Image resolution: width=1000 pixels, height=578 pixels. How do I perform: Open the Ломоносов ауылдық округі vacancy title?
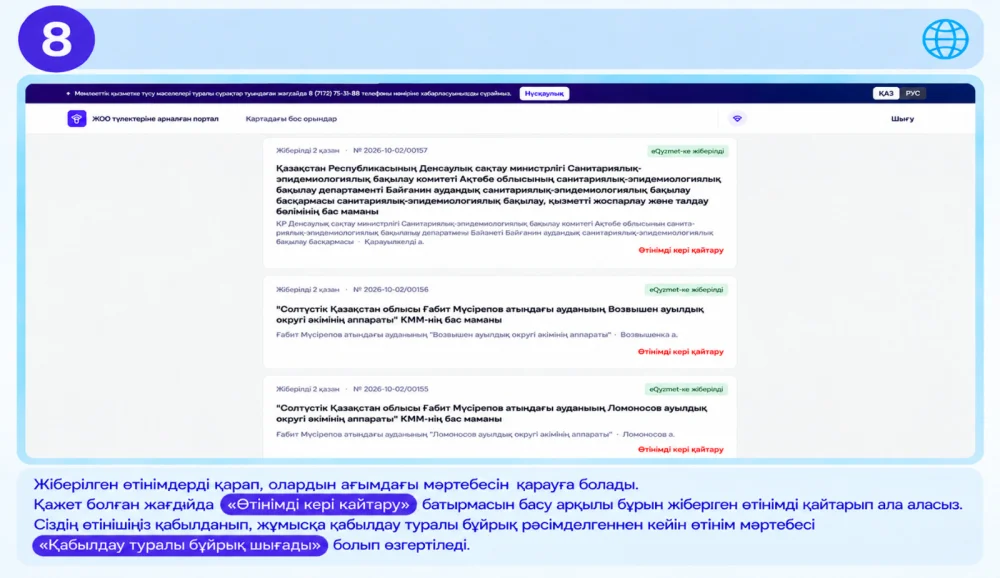[x=492, y=413]
